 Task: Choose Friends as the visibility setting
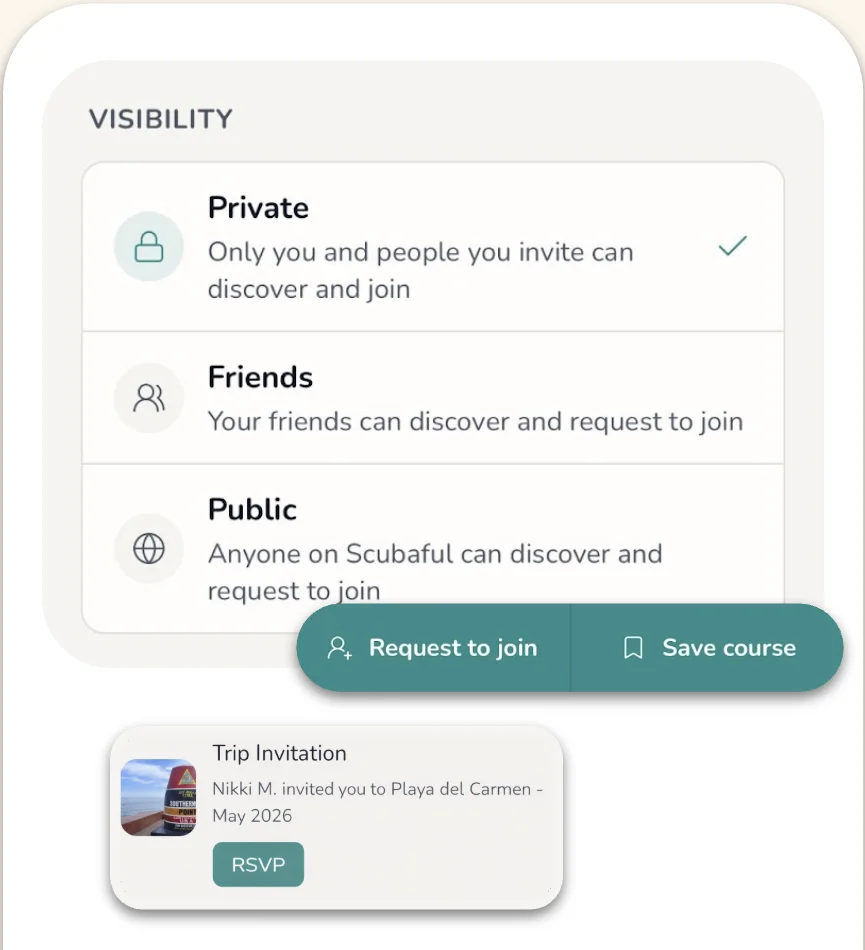(430, 398)
